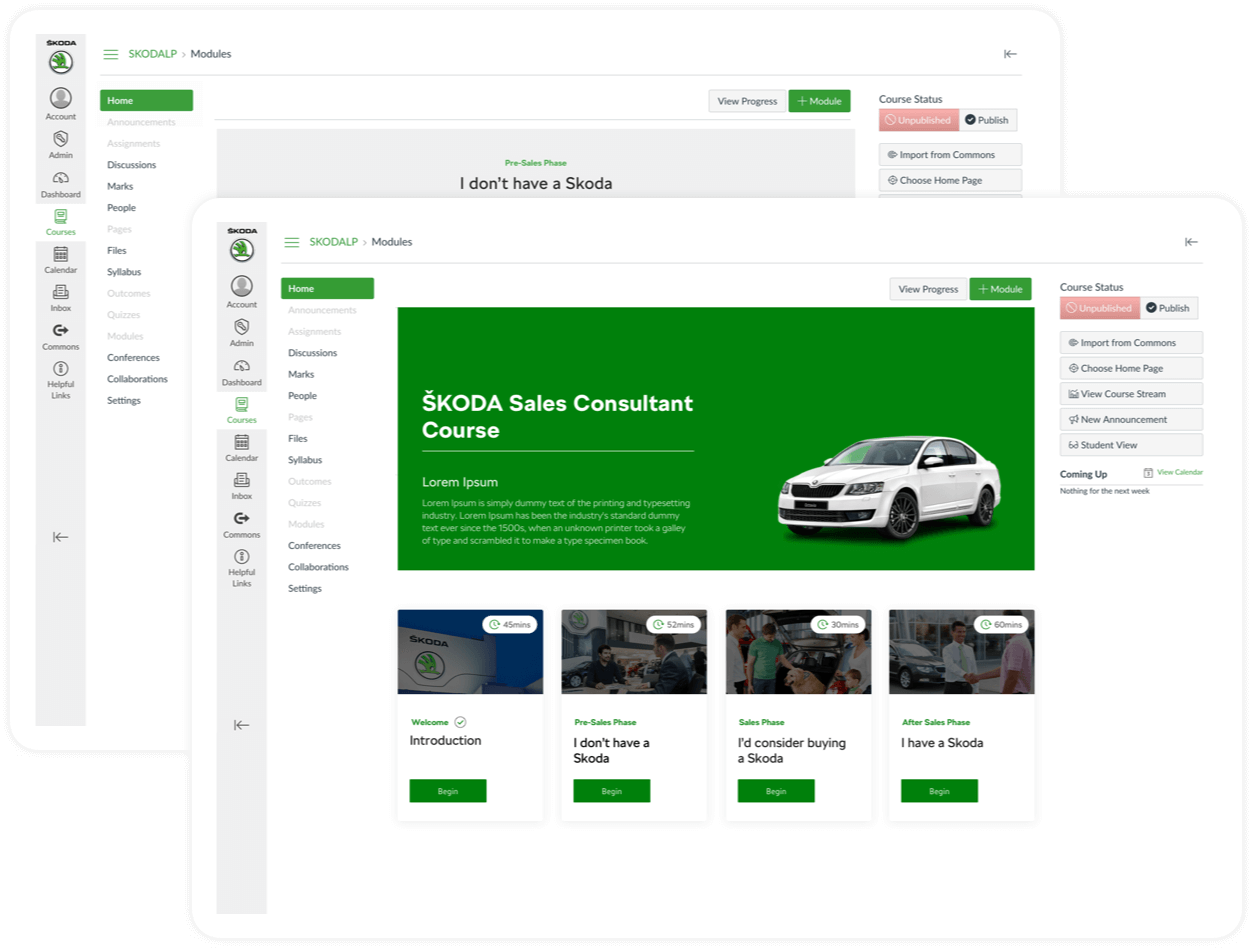Open Discussions in back window course menu
The image size is (1252, 948).
click(x=132, y=165)
